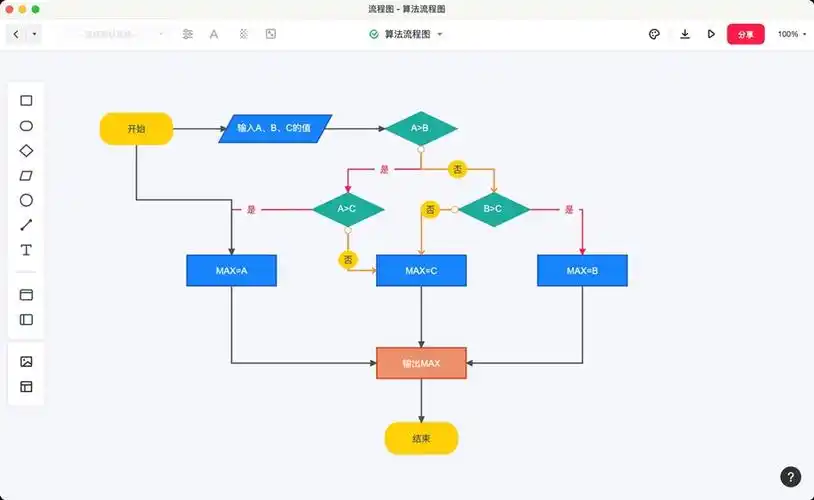Click the download export icon

(x=685, y=34)
